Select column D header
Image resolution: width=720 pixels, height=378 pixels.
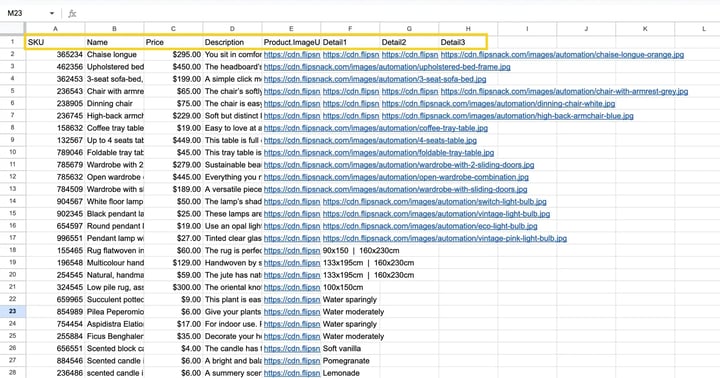232,28
